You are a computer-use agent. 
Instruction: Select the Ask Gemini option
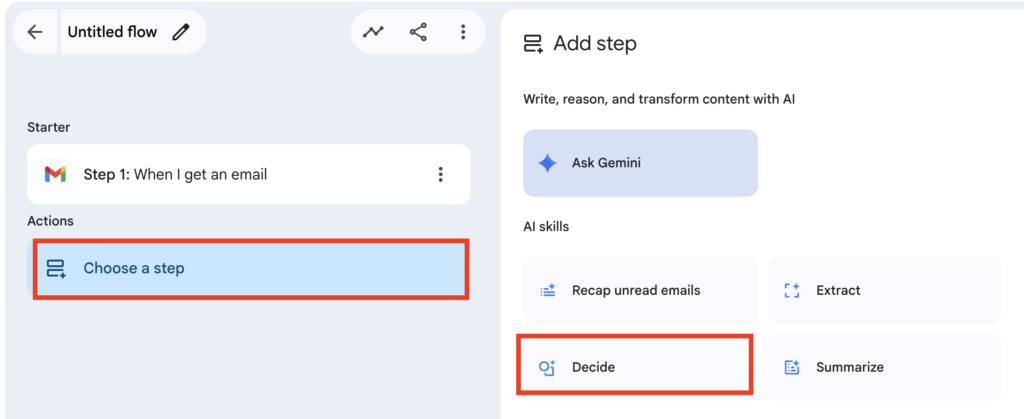640,163
